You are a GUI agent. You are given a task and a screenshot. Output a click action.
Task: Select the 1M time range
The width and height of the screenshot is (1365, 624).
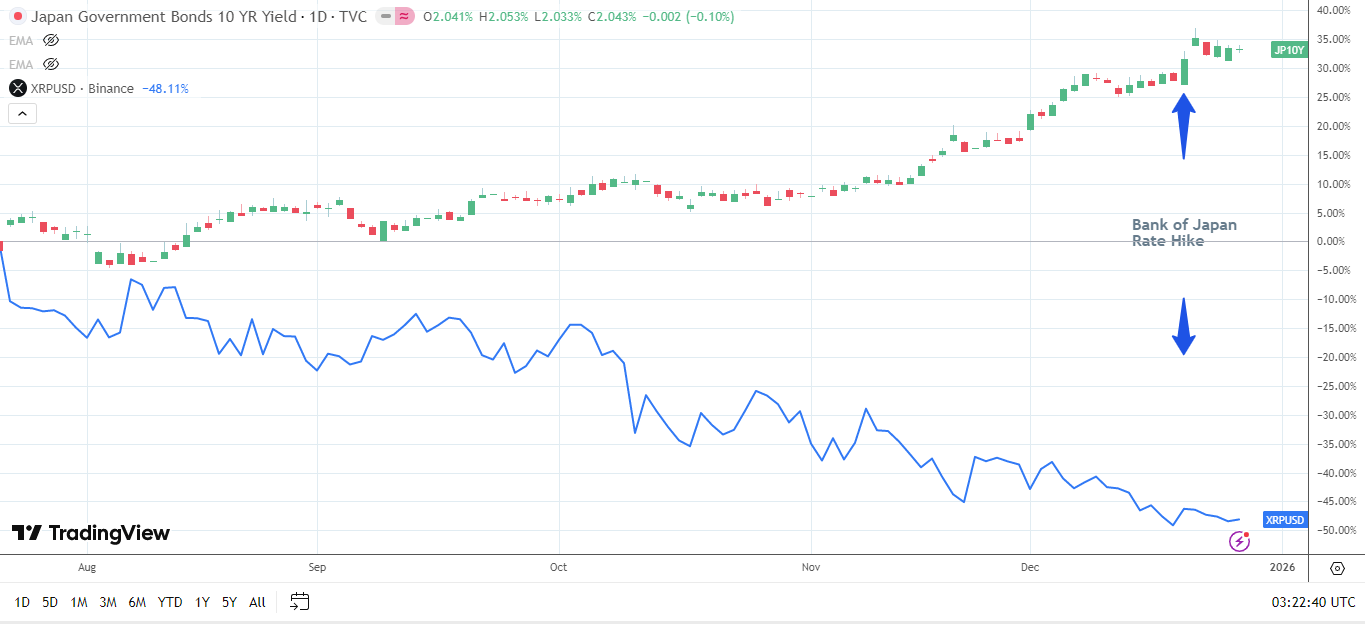(79, 602)
